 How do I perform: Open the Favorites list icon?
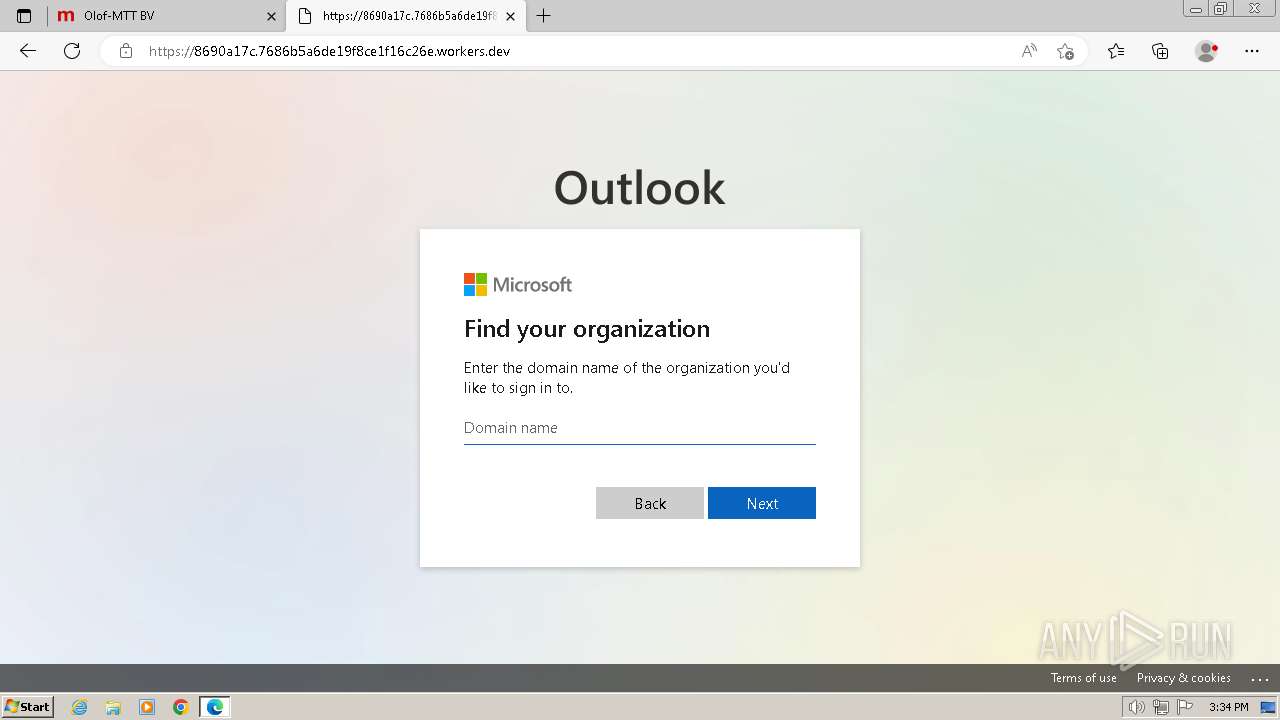[x=1116, y=51]
